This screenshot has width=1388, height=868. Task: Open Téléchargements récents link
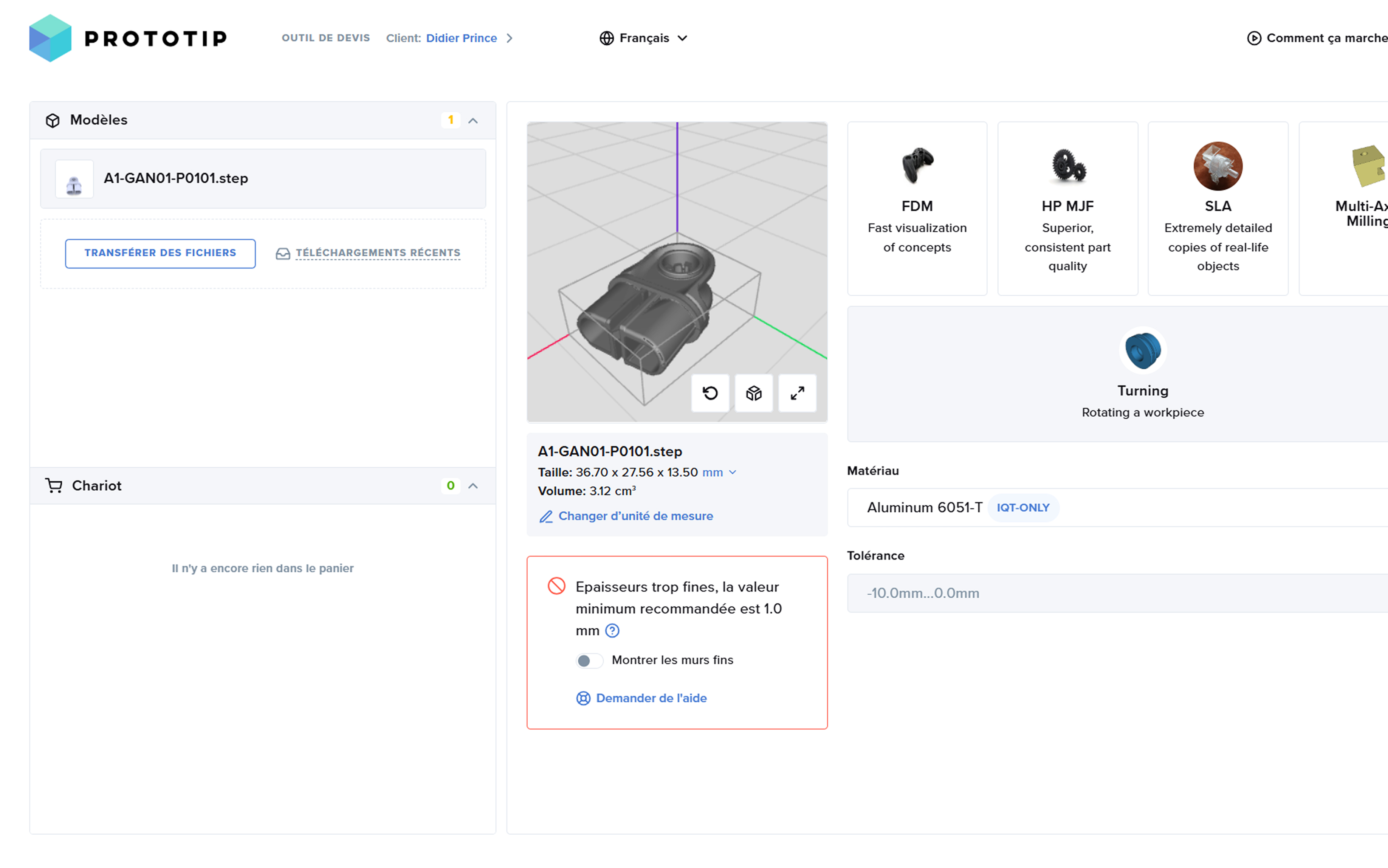(377, 253)
